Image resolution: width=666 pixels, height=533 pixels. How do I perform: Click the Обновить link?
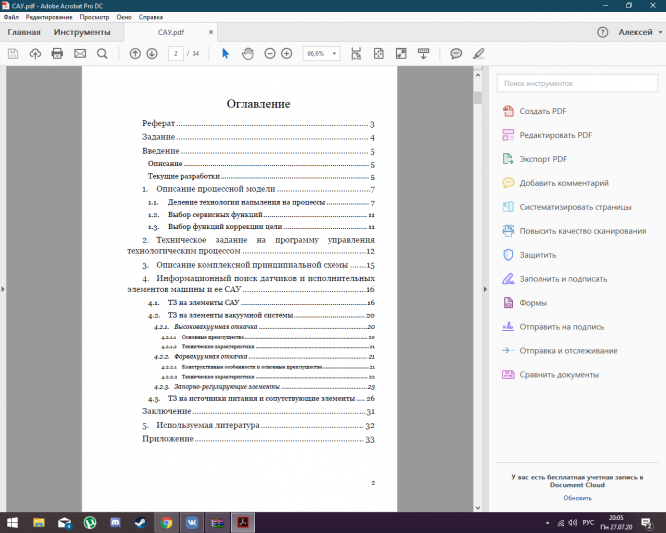point(577,497)
